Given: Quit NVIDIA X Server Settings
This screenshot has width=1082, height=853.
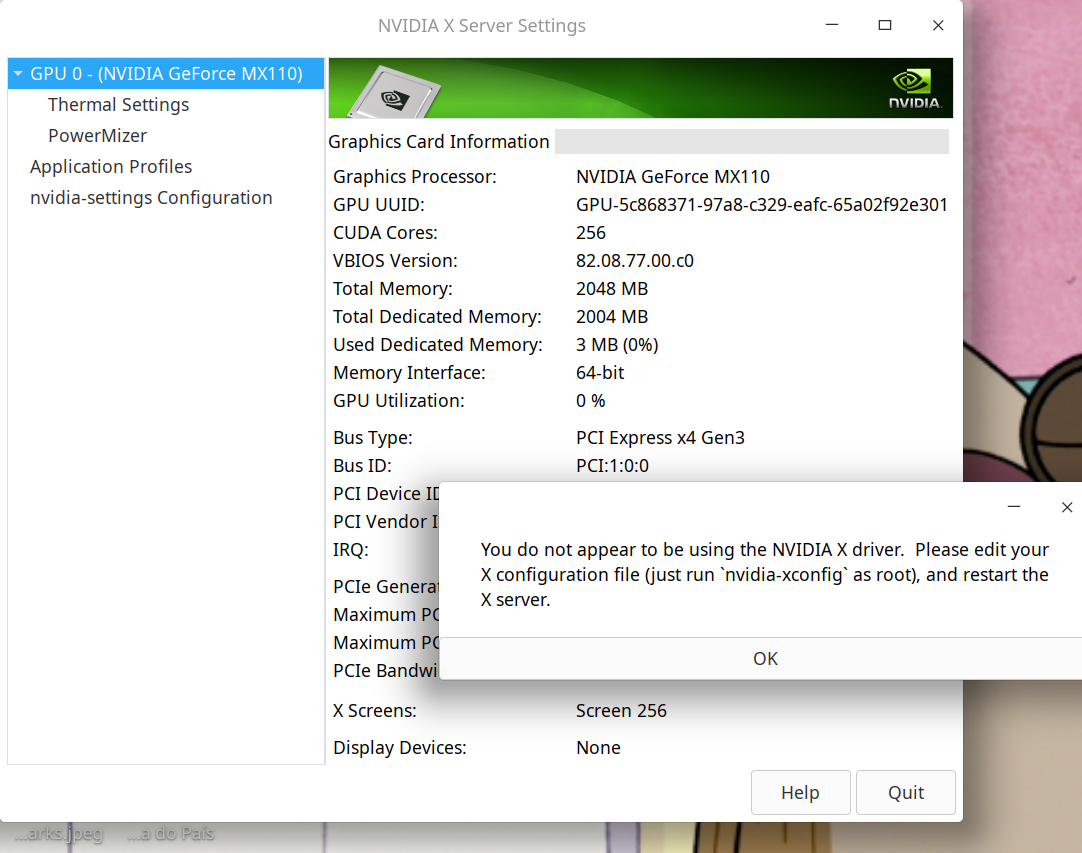Looking at the screenshot, I should click(x=905, y=792).
